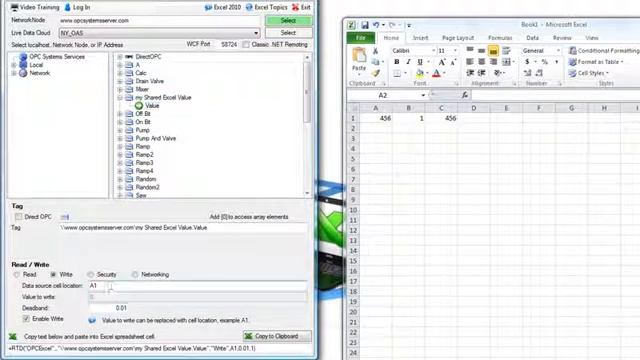Open the Calibri font name dropdown
The height and width of the screenshot is (360, 640).
pyautogui.click(x=433, y=51)
